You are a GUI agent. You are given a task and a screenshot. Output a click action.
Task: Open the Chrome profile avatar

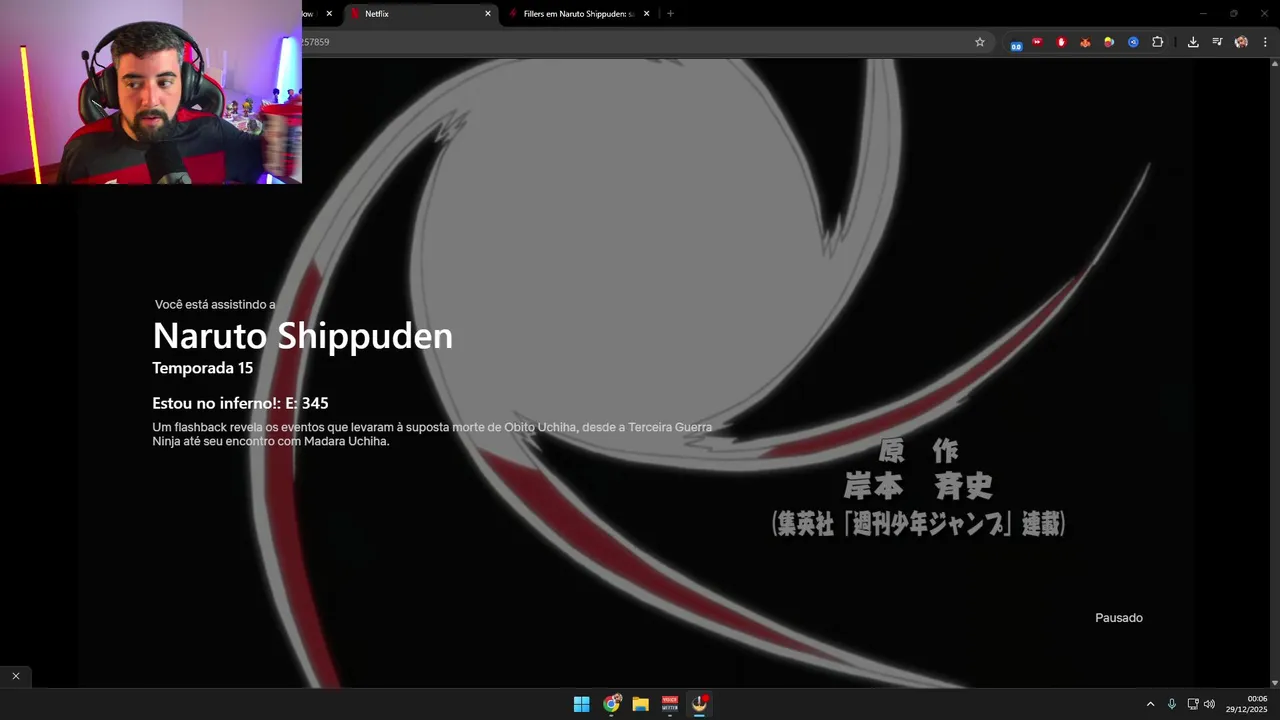(x=1241, y=42)
